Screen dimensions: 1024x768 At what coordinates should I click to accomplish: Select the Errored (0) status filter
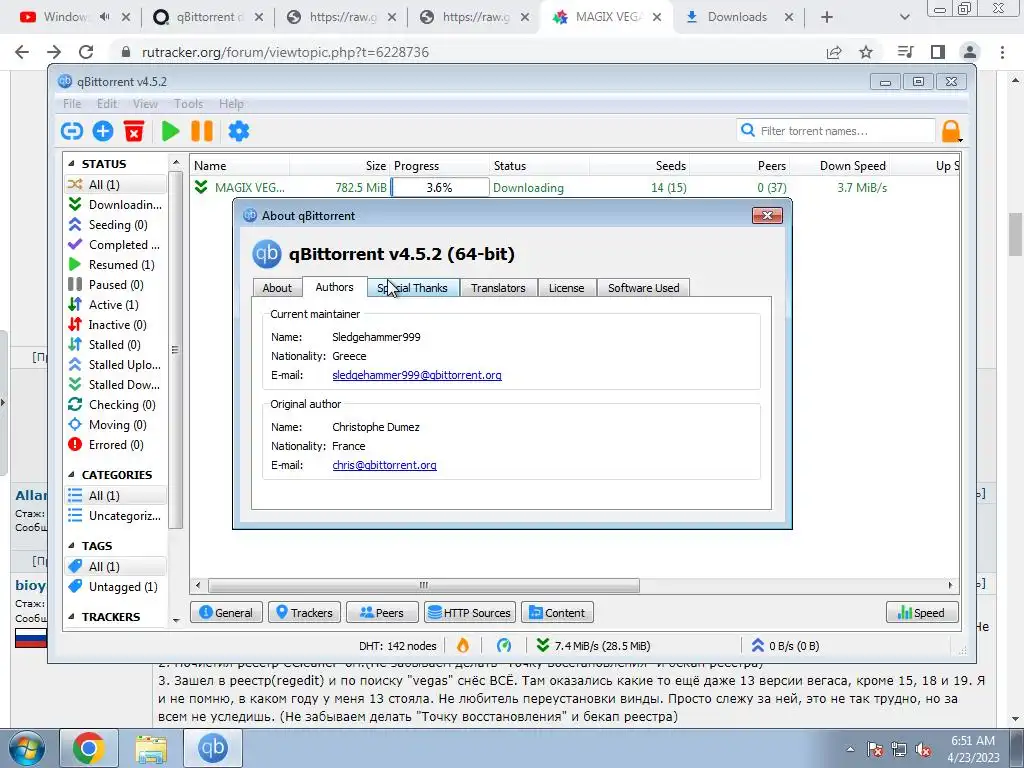coord(116,445)
